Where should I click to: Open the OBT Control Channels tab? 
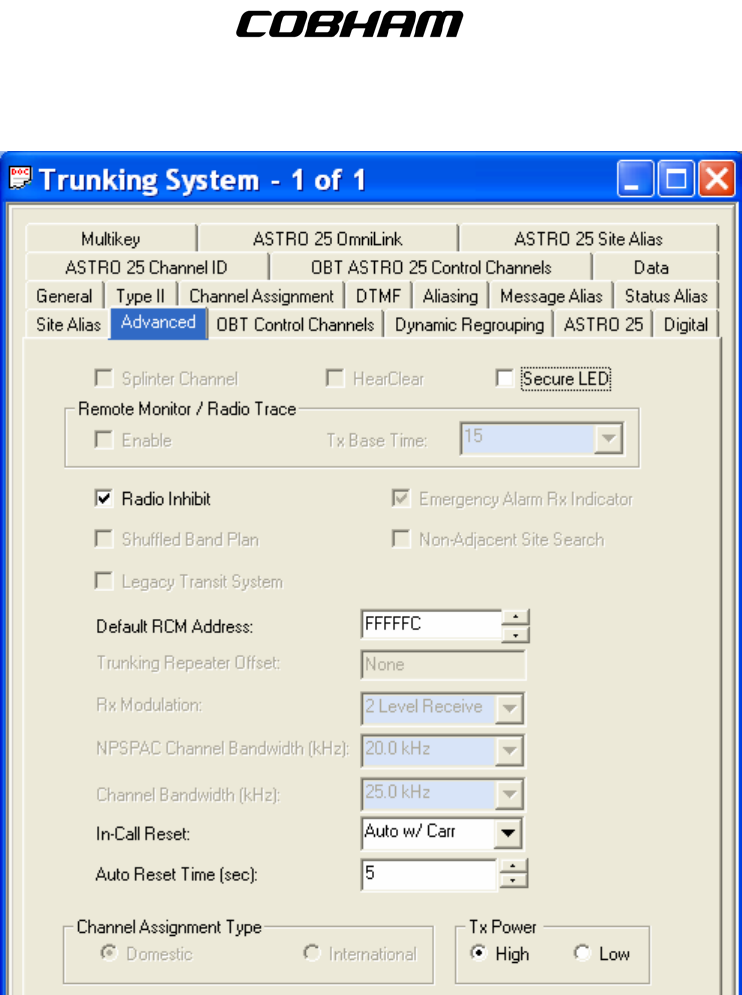(295, 324)
